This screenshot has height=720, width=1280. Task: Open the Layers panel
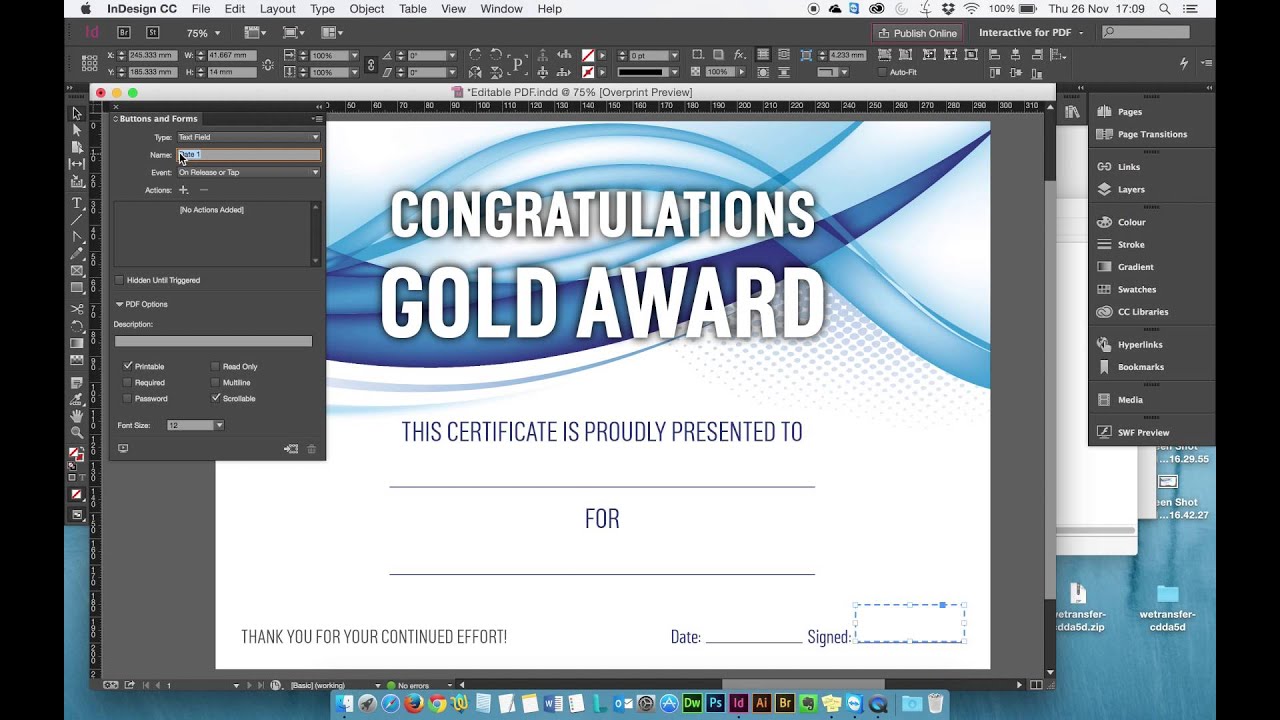click(1131, 189)
